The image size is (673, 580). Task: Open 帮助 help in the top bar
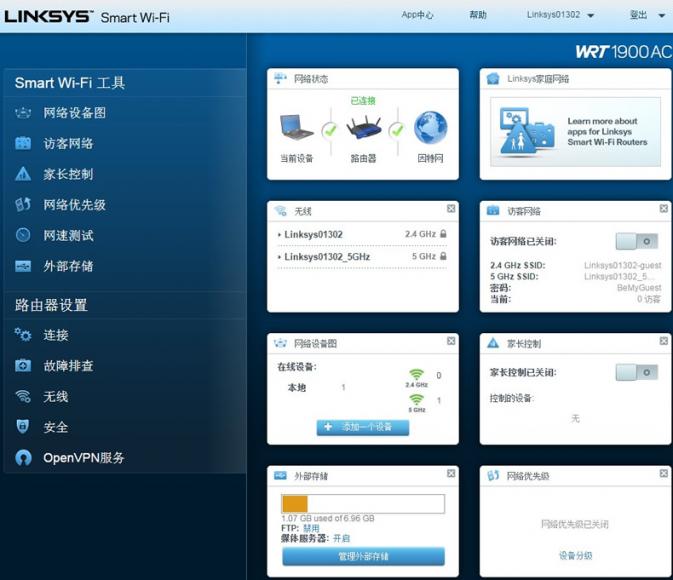[478, 15]
